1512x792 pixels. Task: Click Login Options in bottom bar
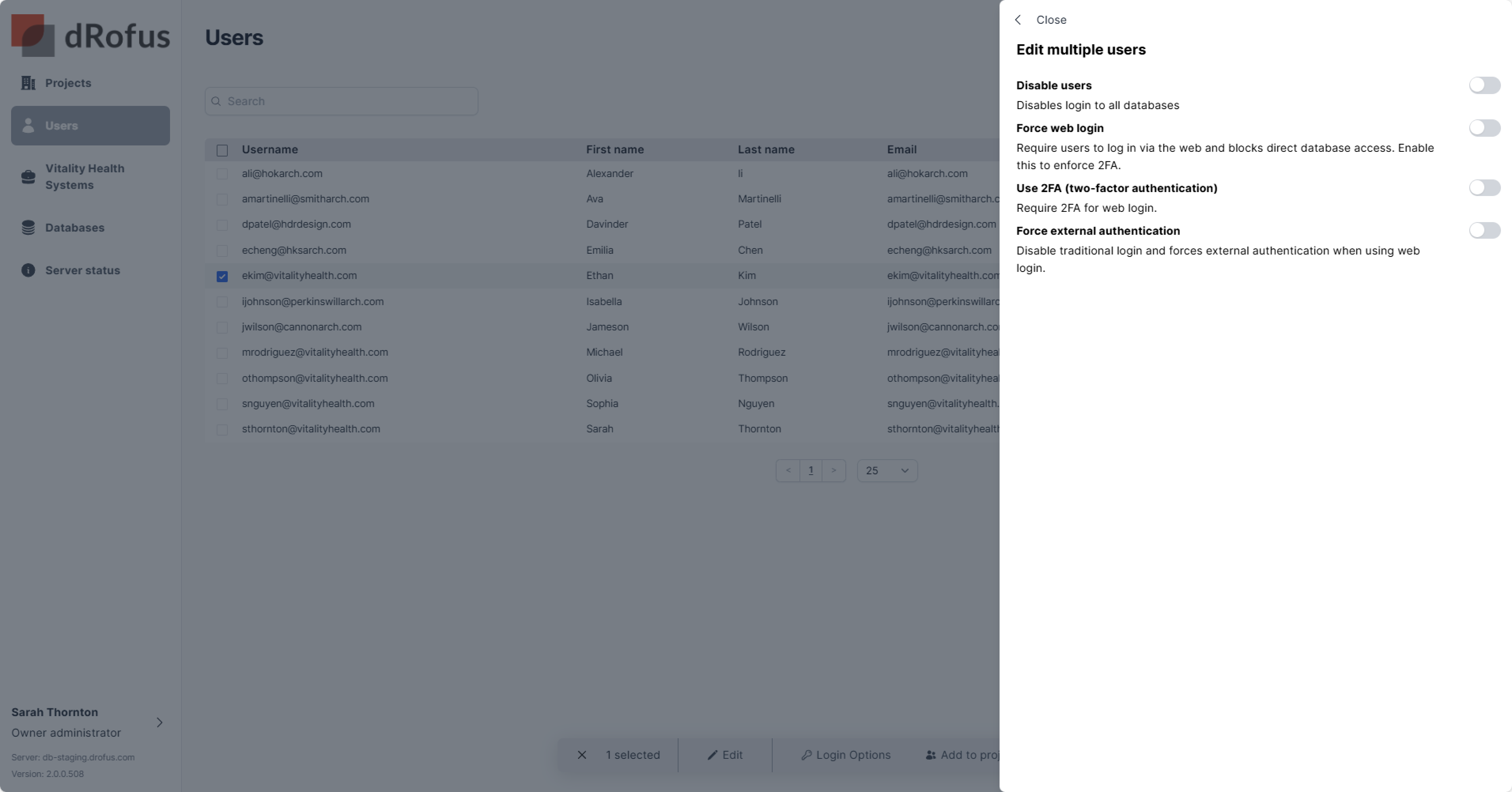click(846, 755)
